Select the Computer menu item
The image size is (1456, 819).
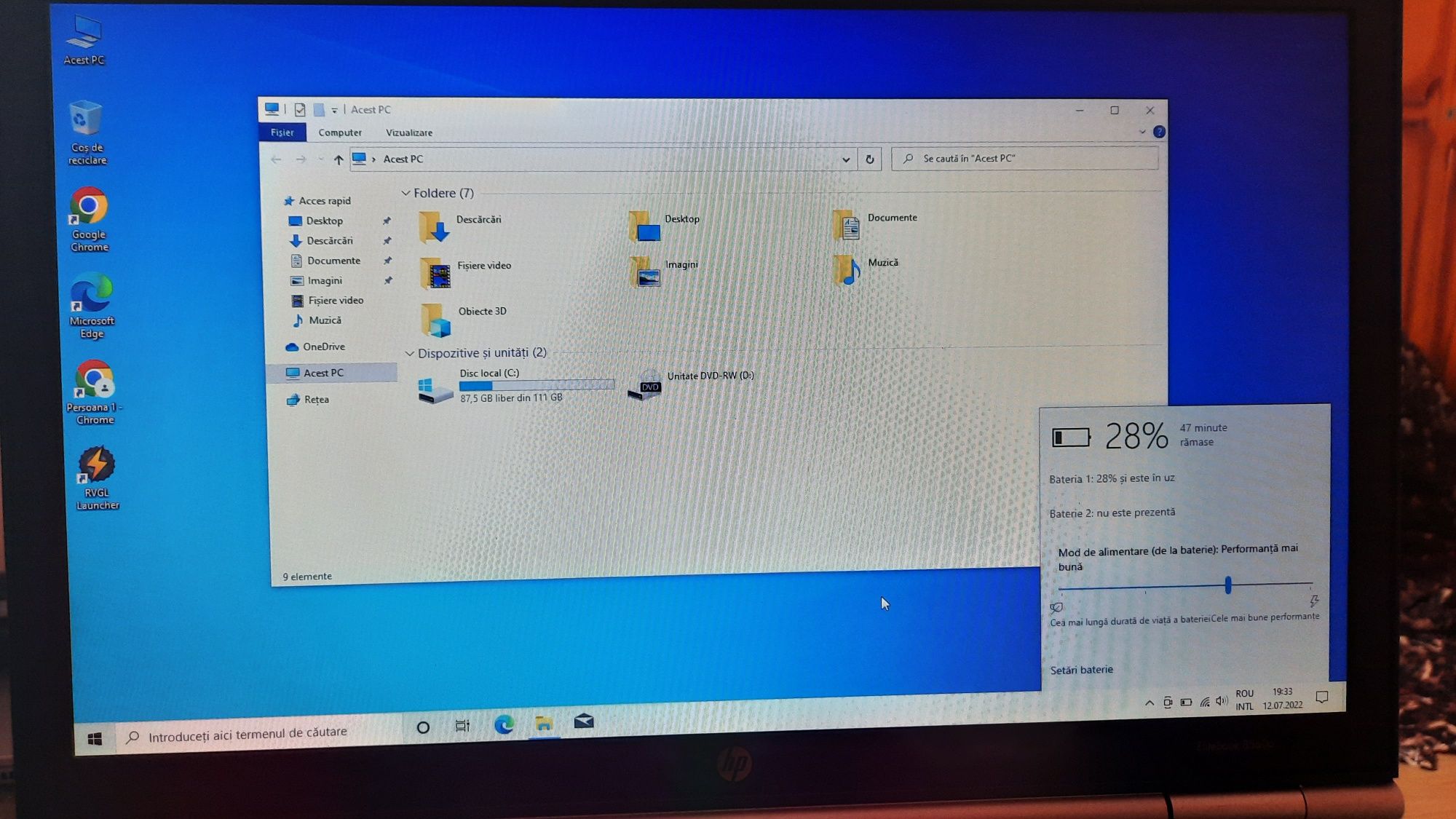click(339, 131)
